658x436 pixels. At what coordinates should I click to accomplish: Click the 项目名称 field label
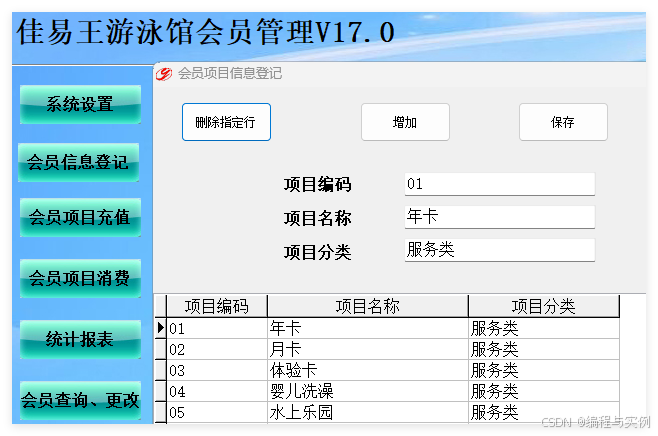click(318, 219)
